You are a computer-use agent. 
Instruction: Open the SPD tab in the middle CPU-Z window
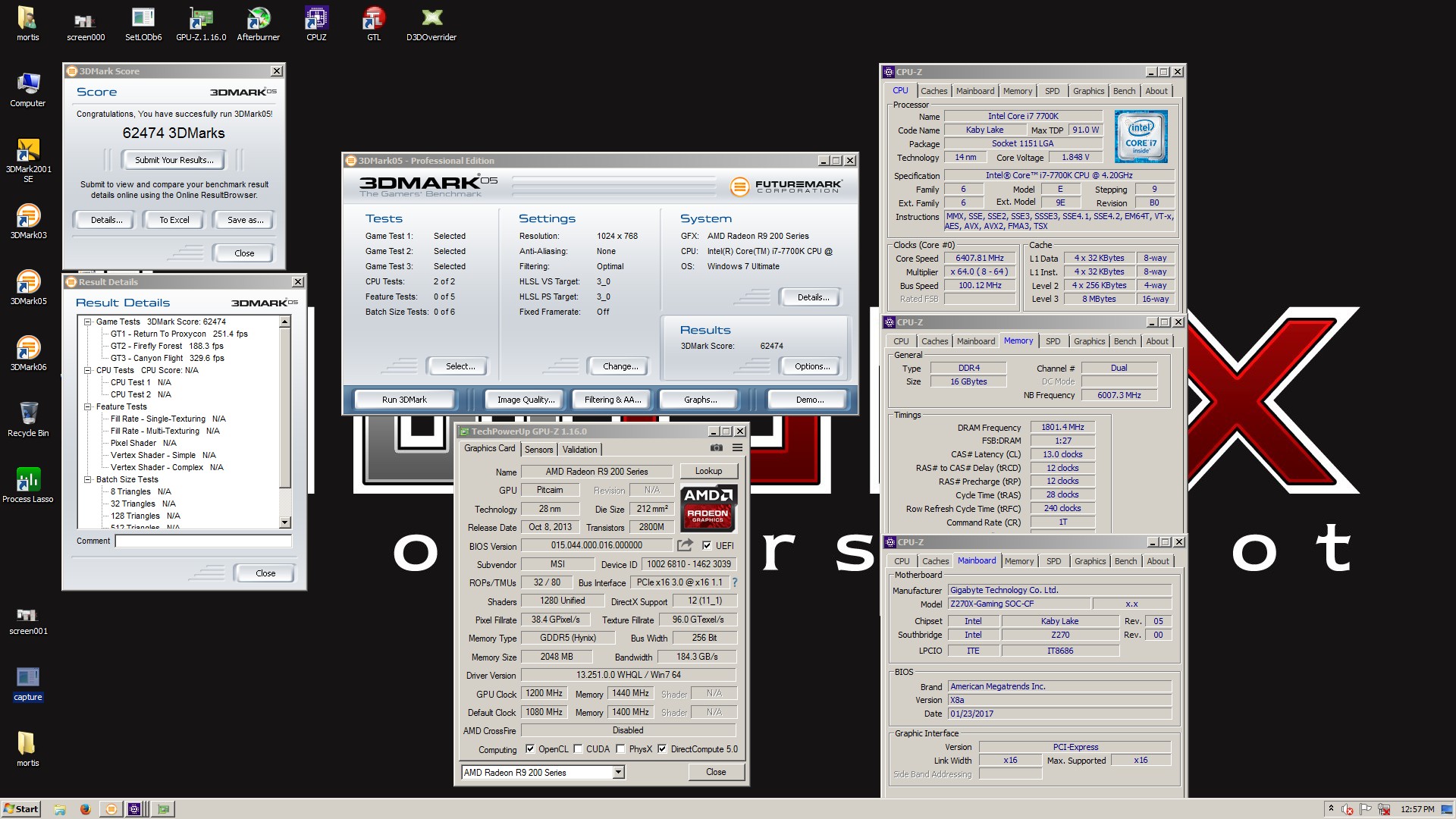pos(1053,341)
